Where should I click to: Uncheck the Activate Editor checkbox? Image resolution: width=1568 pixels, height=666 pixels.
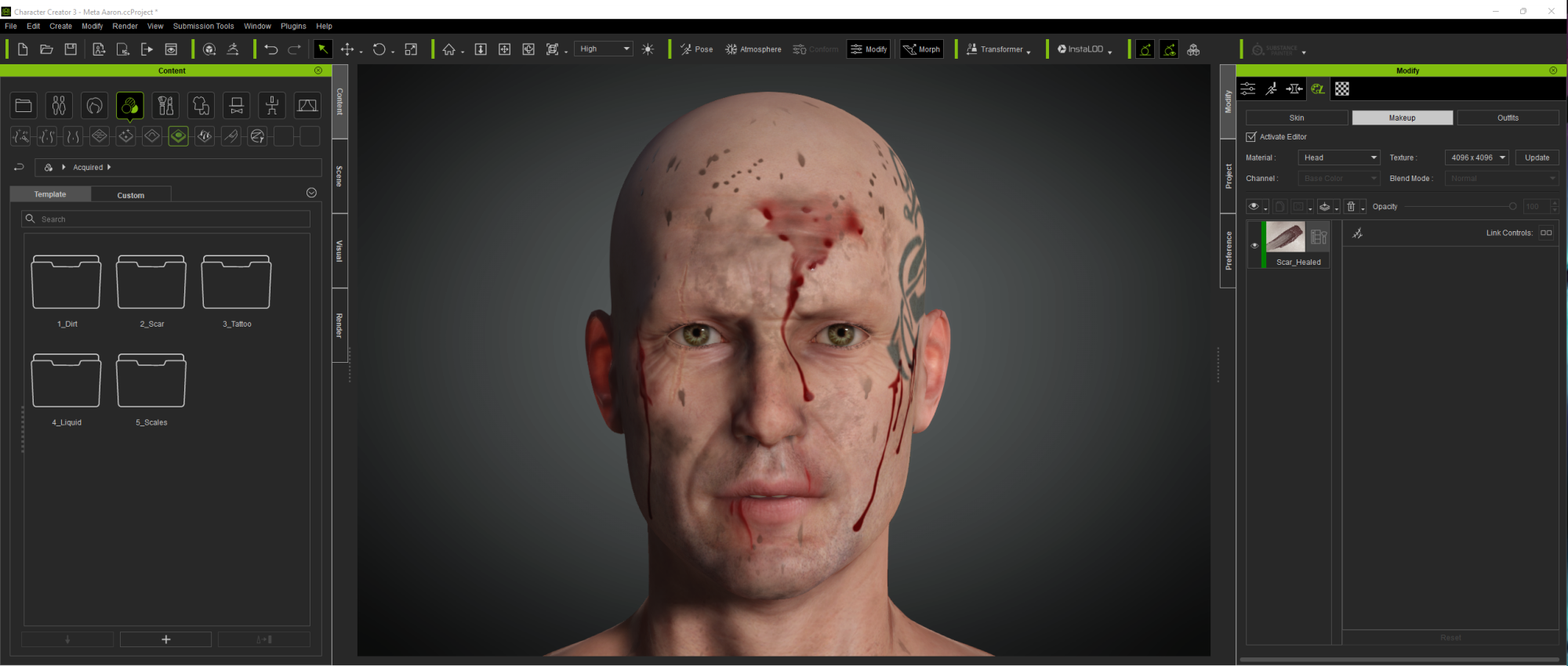(x=1251, y=137)
